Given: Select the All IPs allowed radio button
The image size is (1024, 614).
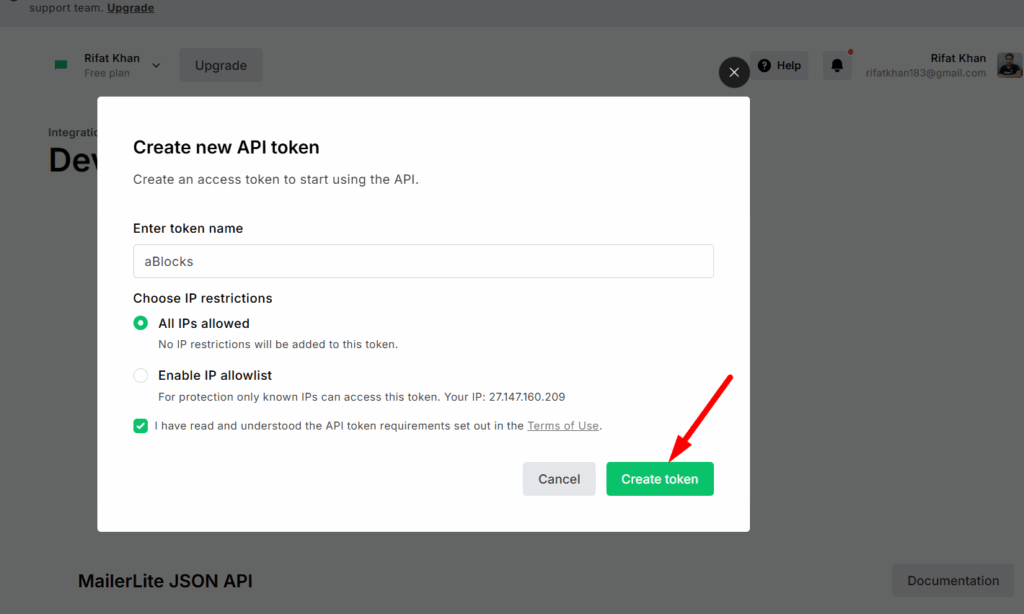Looking at the screenshot, I should point(140,323).
